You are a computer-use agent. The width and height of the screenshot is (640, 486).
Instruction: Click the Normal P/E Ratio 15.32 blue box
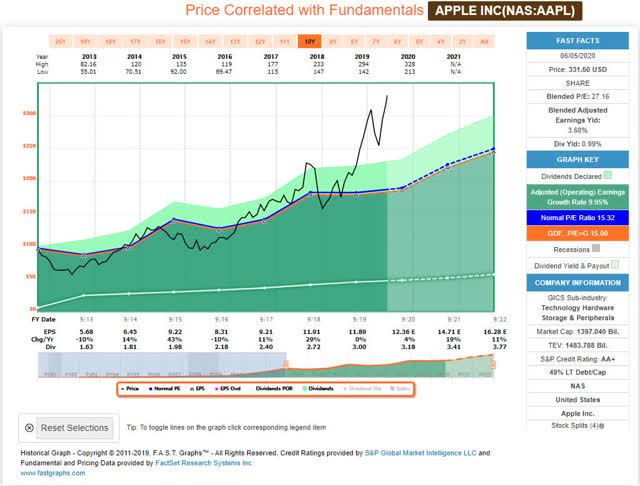point(578,217)
